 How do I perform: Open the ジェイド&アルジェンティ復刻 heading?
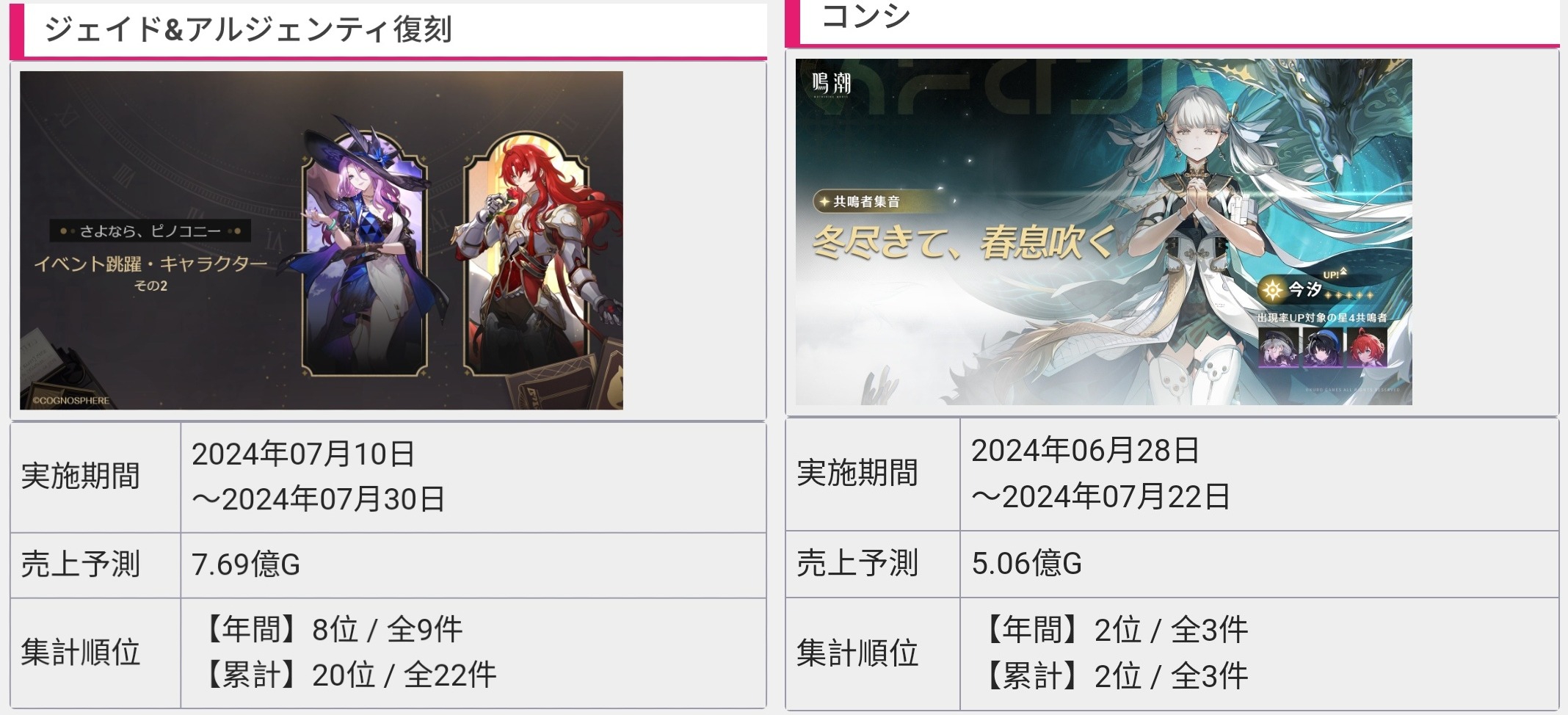click(248, 30)
